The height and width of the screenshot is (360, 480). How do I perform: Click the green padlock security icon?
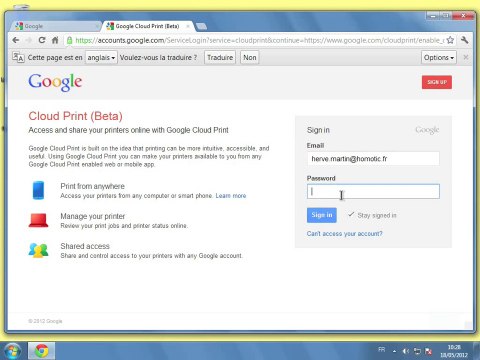coord(69,40)
